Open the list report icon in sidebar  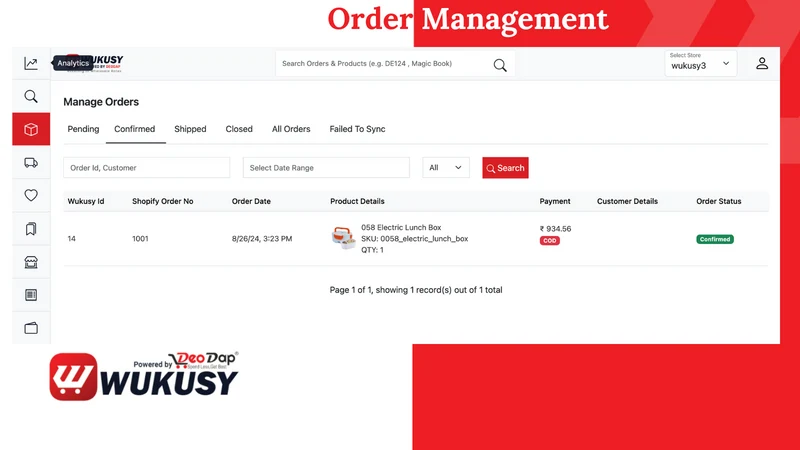pyautogui.click(x=31, y=295)
